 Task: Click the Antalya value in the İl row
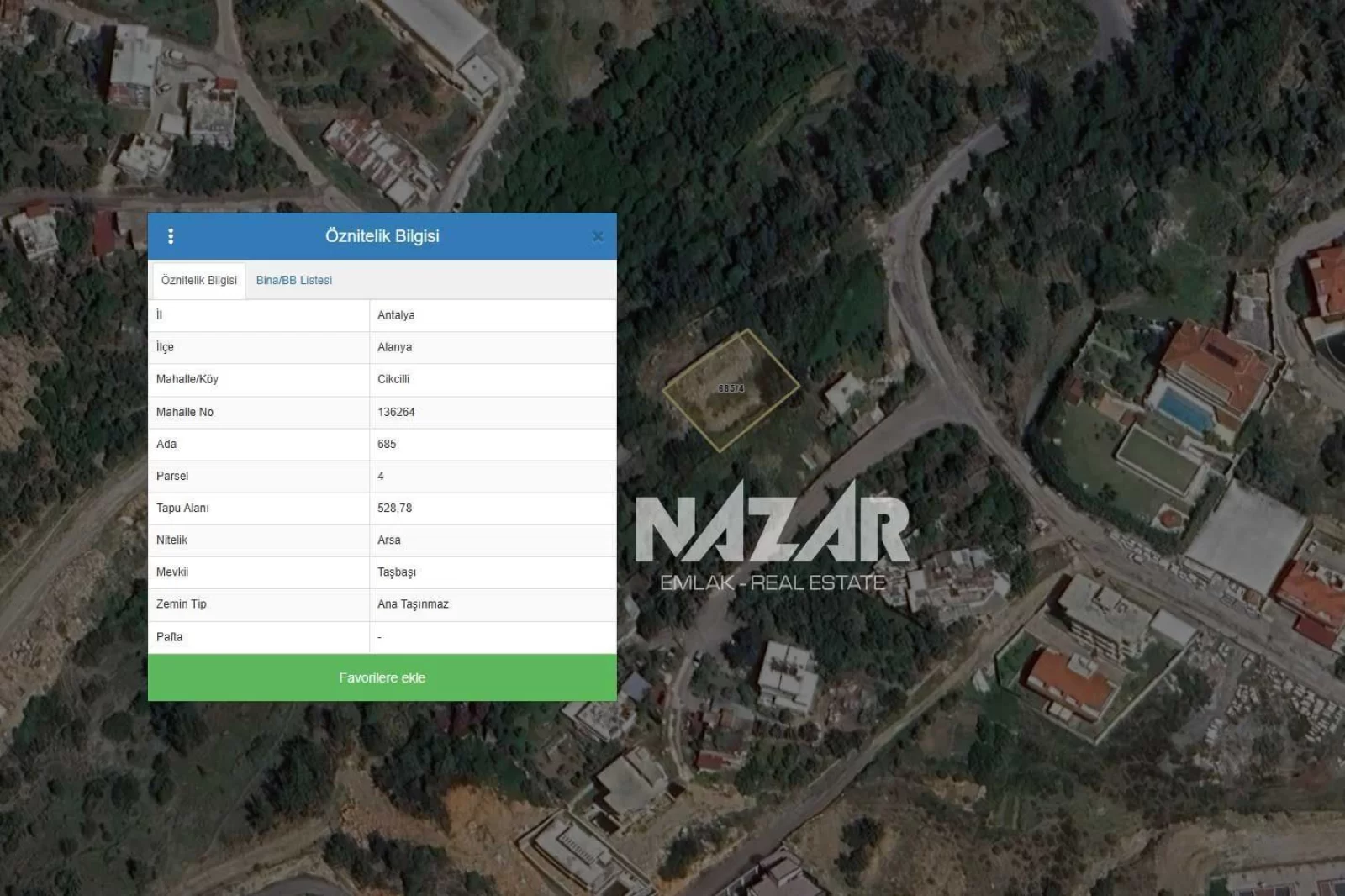[396, 315]
